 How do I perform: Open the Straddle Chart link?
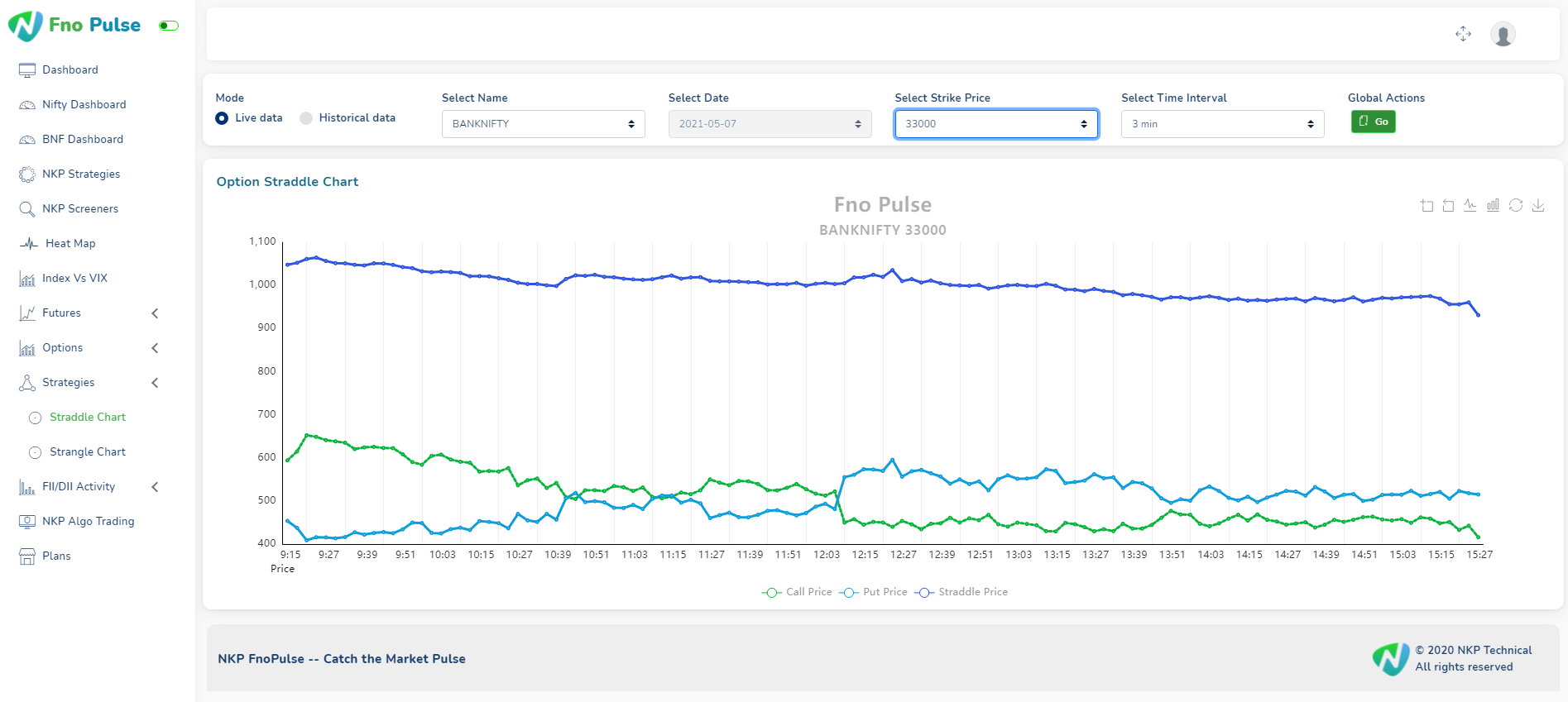pos(88,418)
